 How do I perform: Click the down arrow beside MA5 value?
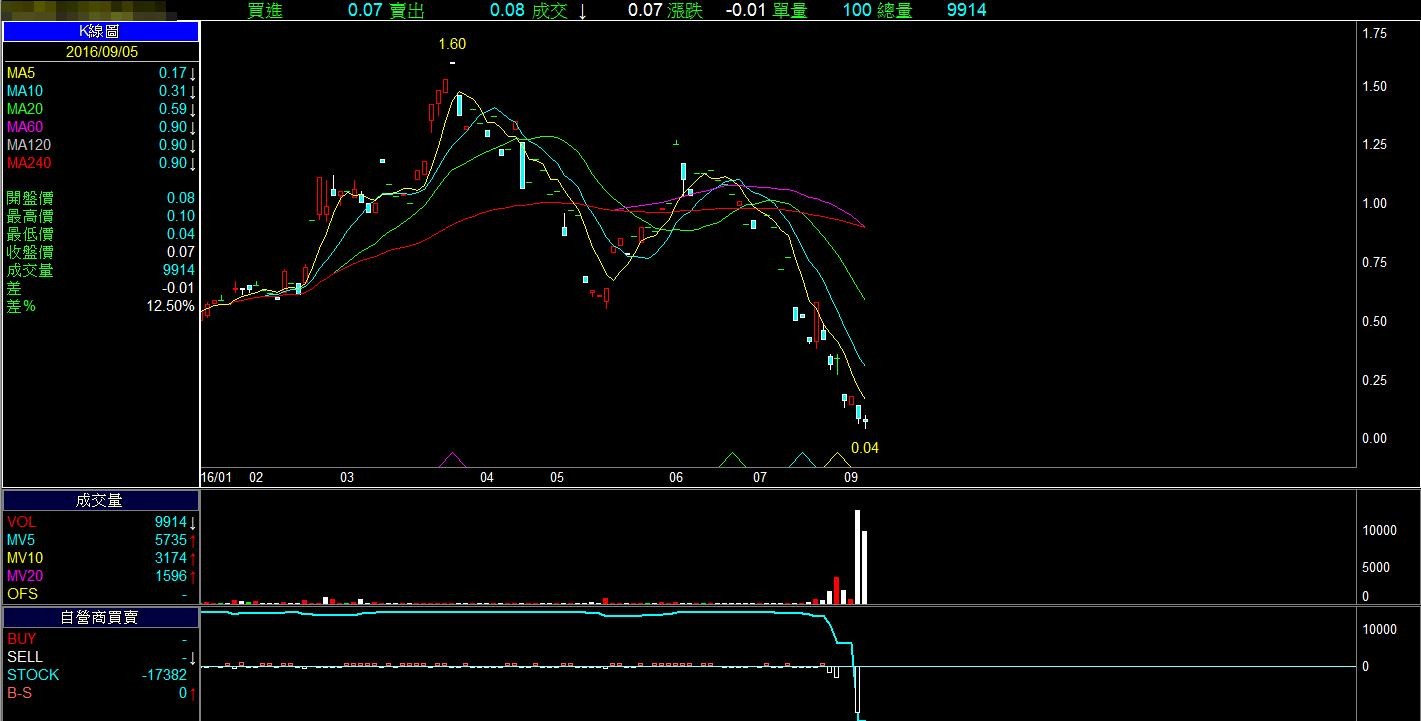click(192, 73)
